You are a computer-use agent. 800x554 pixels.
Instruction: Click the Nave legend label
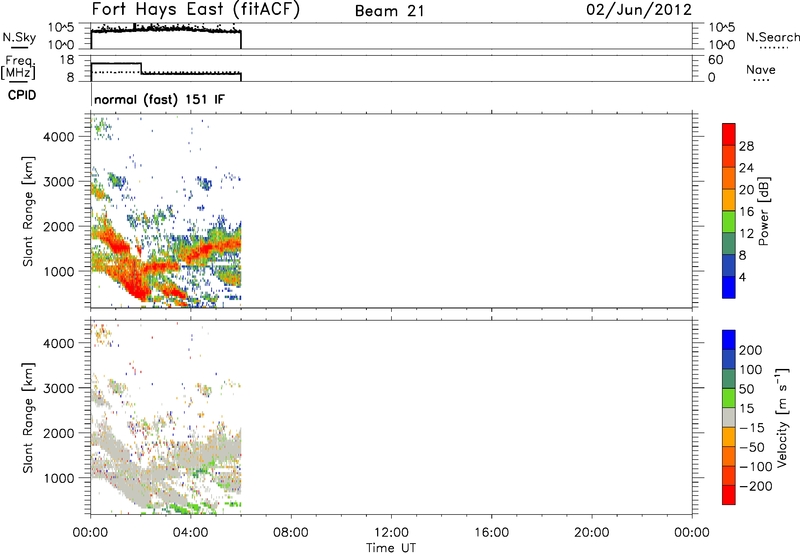[760, 69]
